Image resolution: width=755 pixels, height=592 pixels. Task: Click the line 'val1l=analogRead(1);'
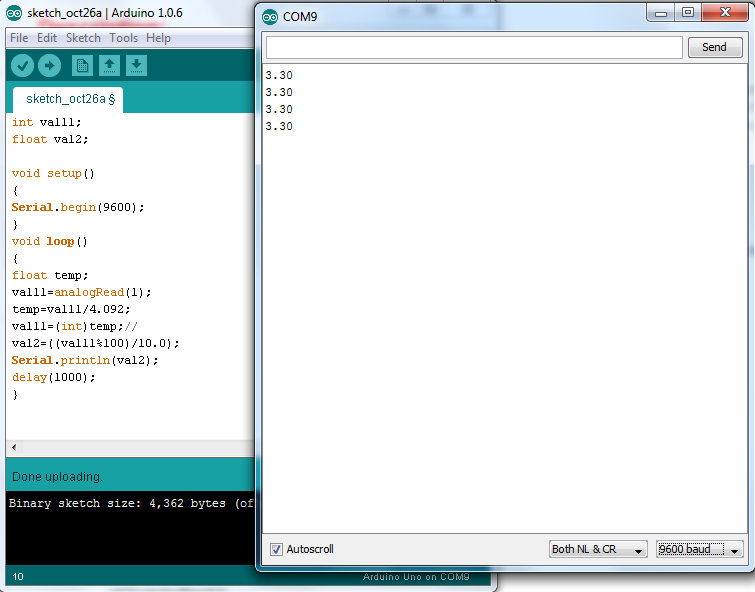[x=81, y=292]
